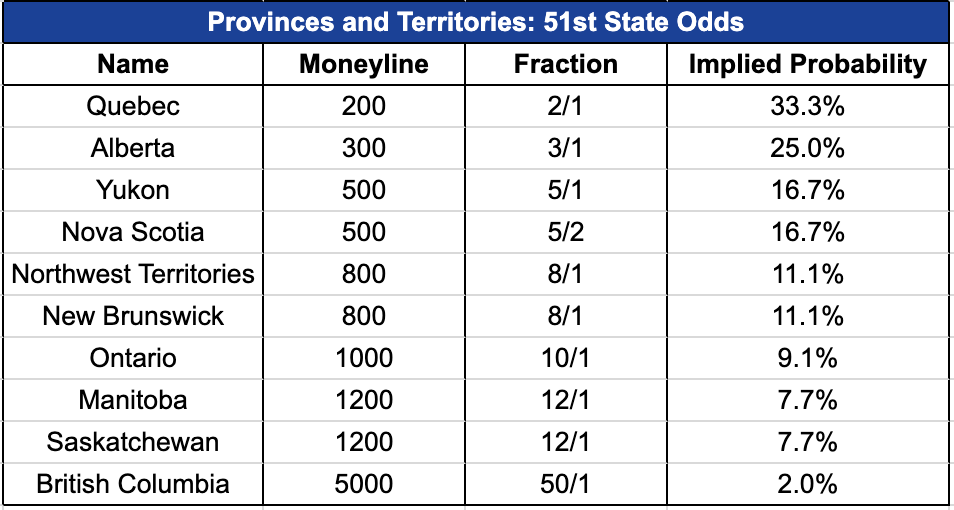Select Quebec's 33.3% probability cell
Screen dimensions: 954x510
808,107
